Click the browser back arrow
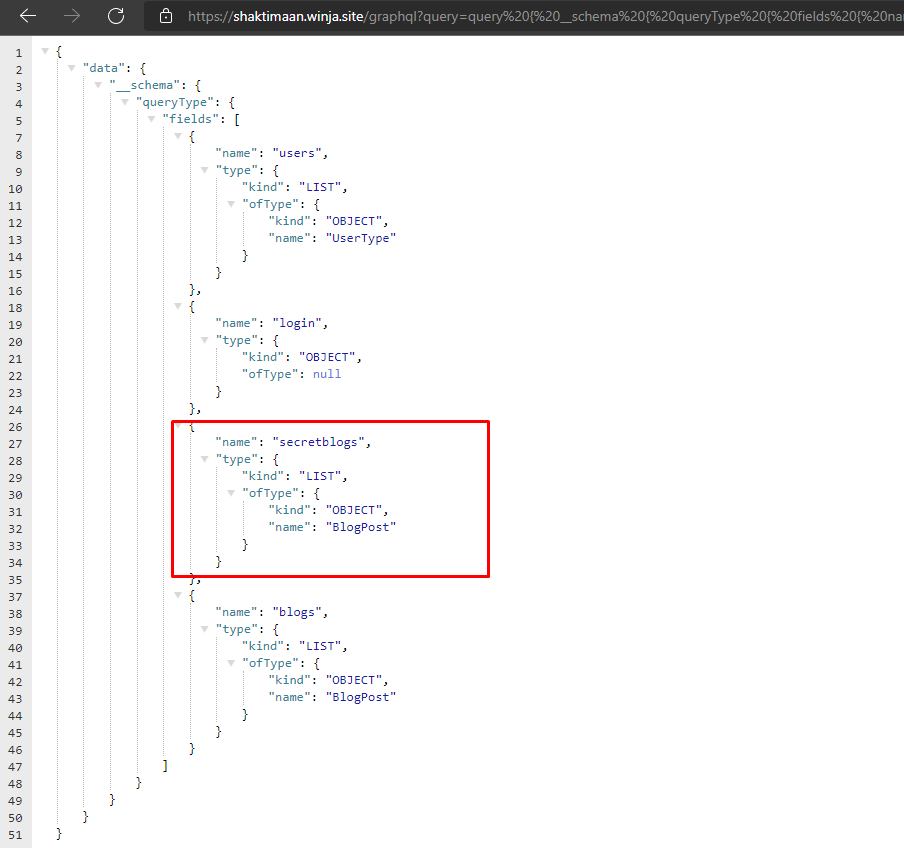The height and width of the screenshot is (850, 904). [28, 16]
